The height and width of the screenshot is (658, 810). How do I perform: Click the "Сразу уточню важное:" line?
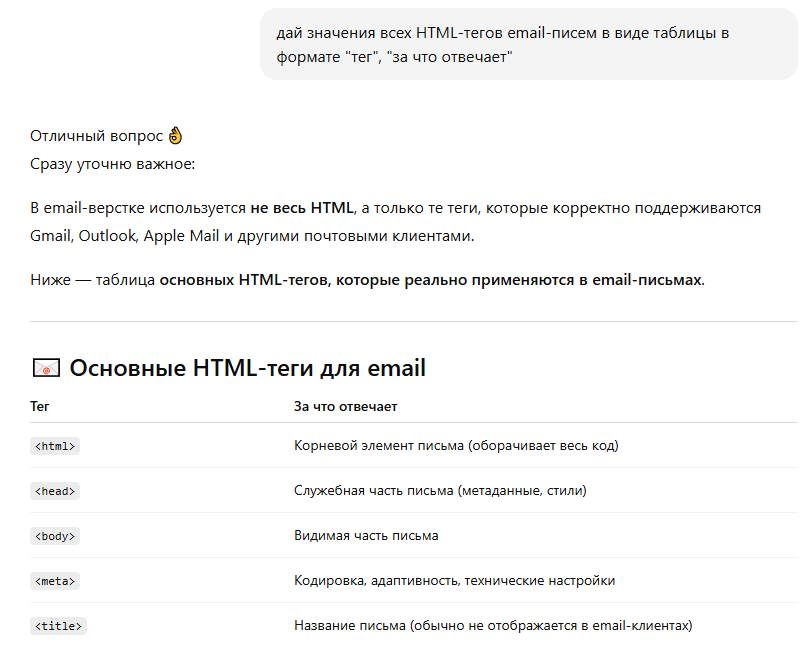point(113,164)
